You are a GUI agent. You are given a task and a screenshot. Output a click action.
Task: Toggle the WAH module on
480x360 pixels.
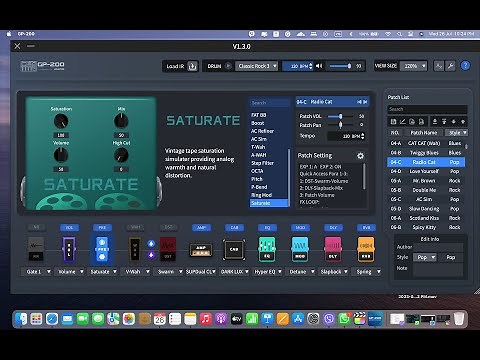135,227
